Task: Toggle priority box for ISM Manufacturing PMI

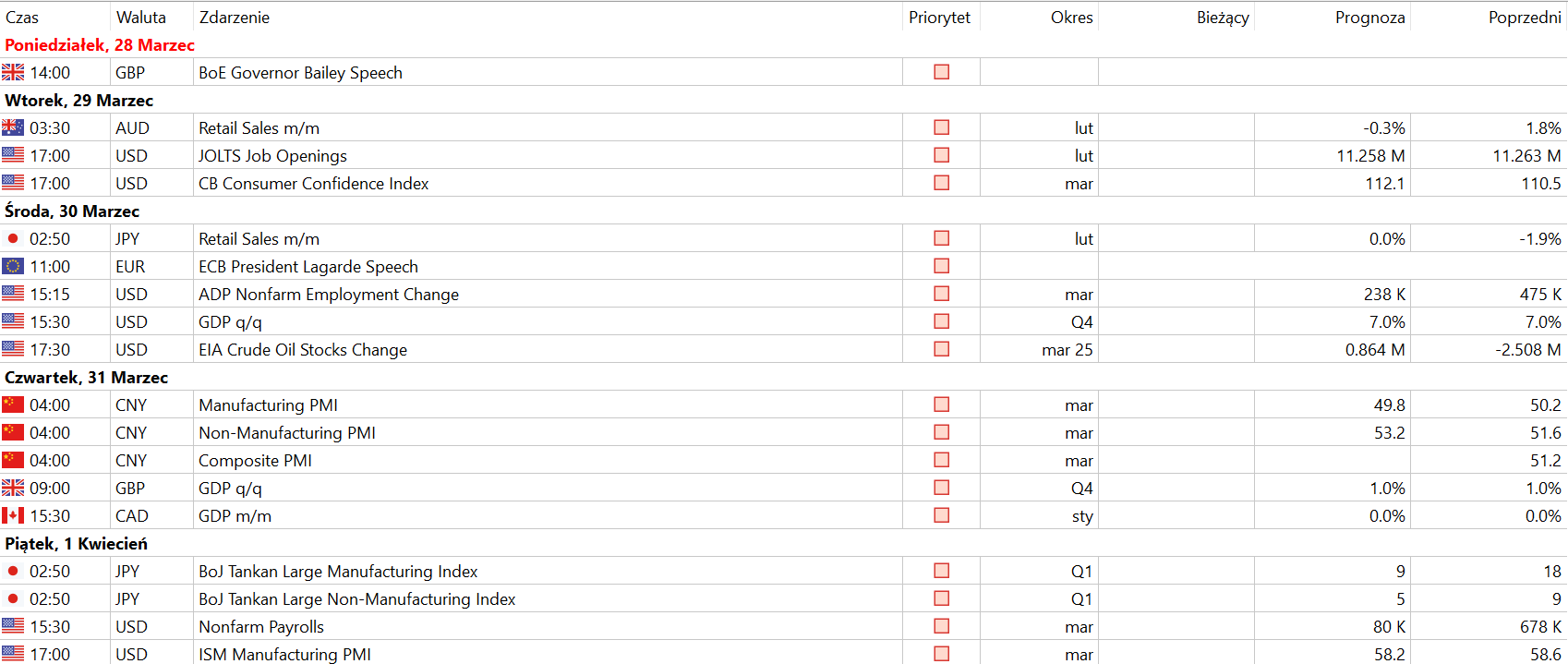Action: click(x=942, y=654)
